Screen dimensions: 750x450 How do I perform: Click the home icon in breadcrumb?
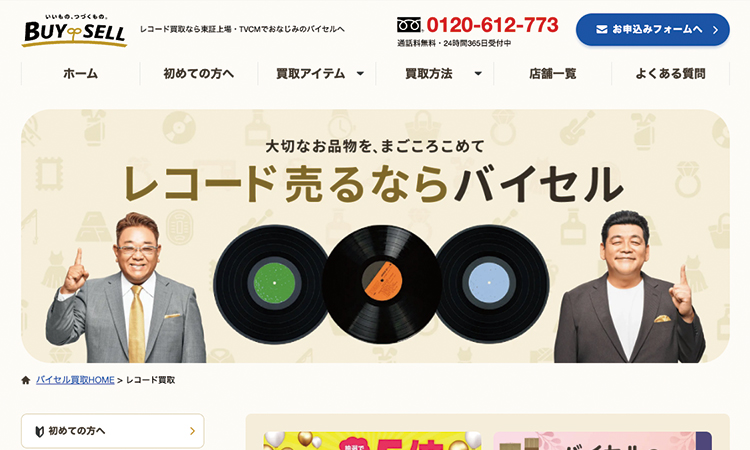26,380
